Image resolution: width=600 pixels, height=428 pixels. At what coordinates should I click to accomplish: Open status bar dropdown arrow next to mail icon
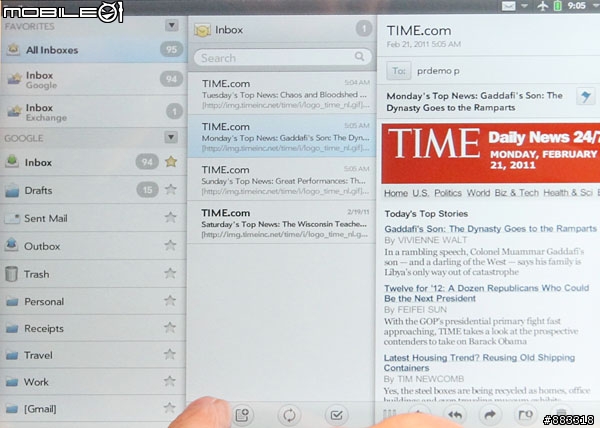[525, 6]
